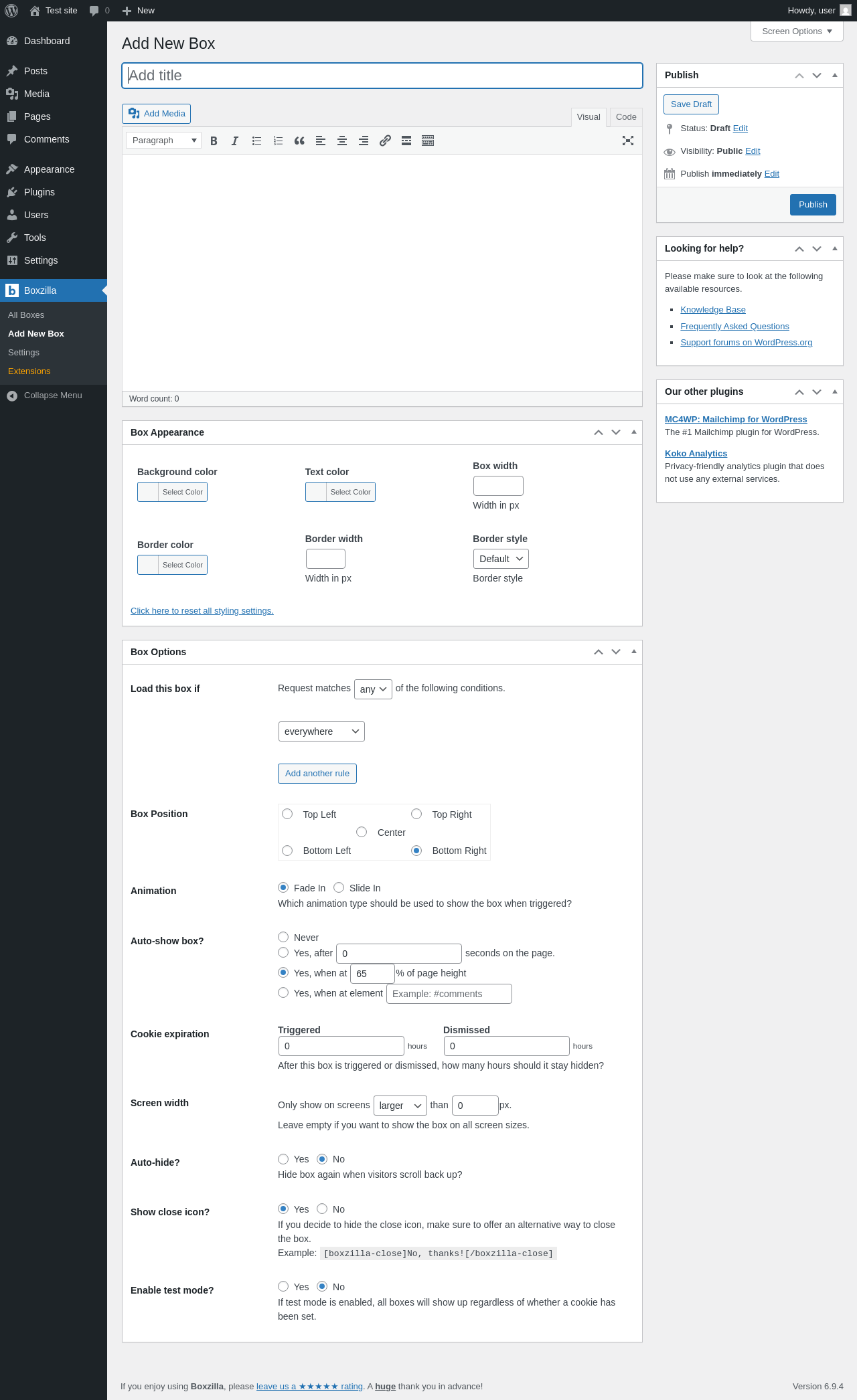Click the insert link icon

(x=385, y=141)
